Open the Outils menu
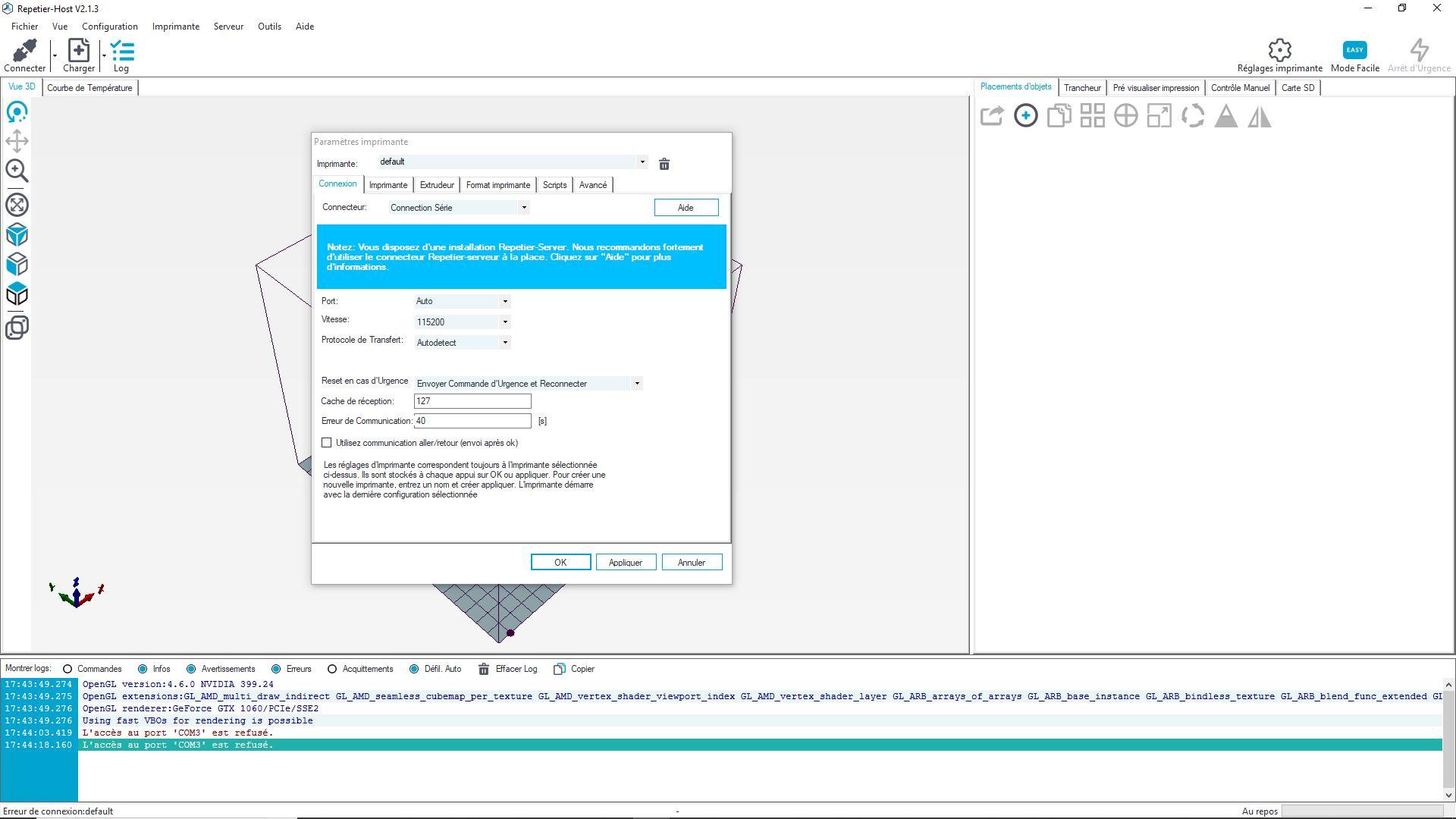Screen dimensions: 1456x819 269,27
